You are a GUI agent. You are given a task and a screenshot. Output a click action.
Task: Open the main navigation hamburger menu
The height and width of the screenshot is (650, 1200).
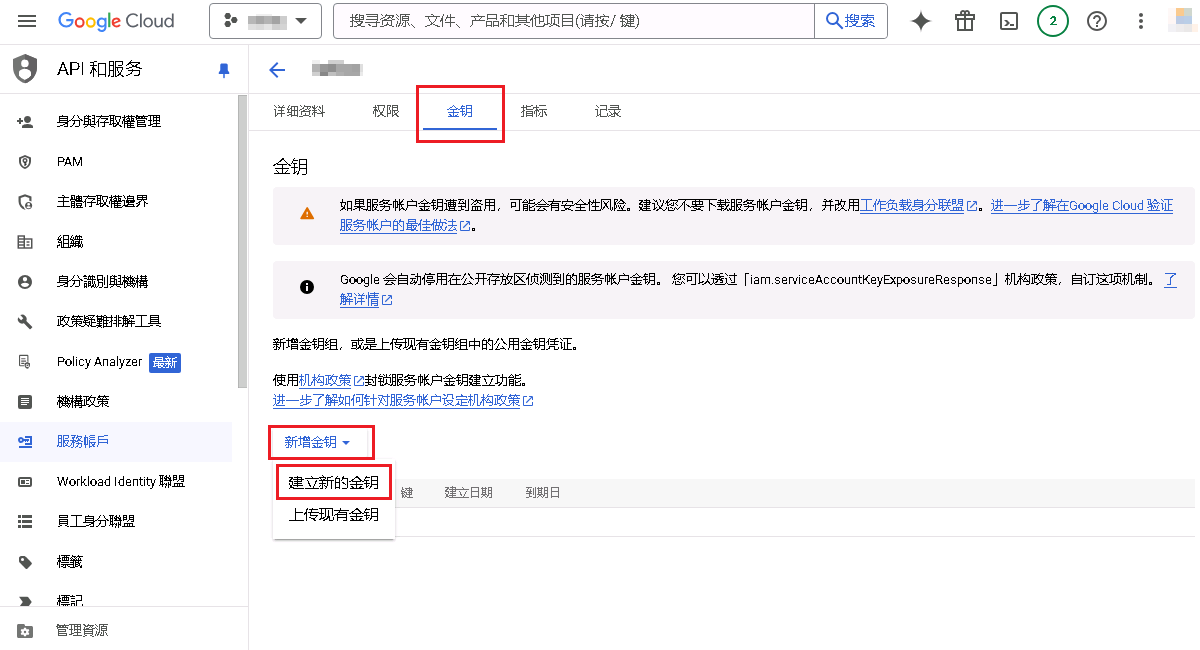tap(27, 21)
